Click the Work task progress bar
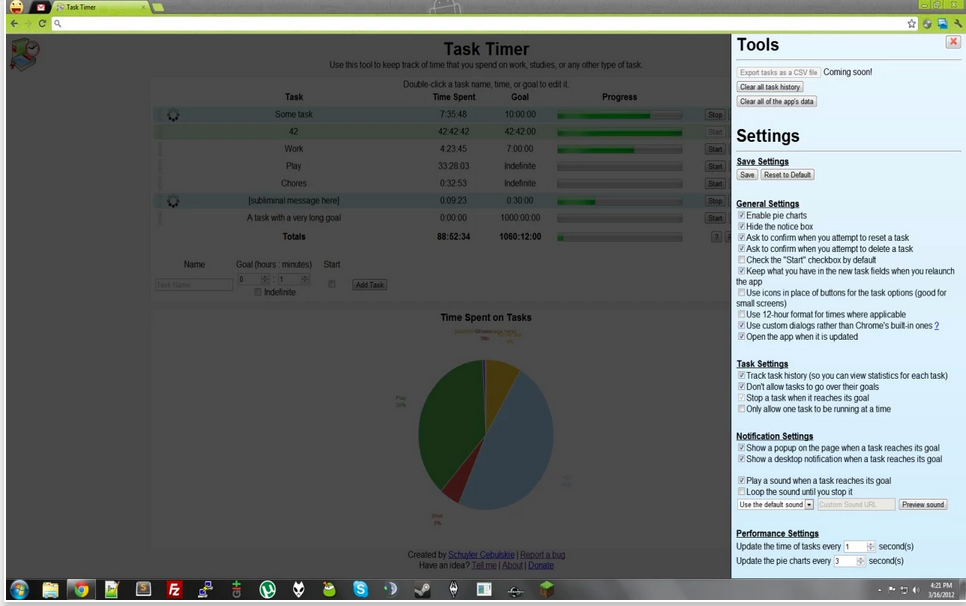 (620, 150)
